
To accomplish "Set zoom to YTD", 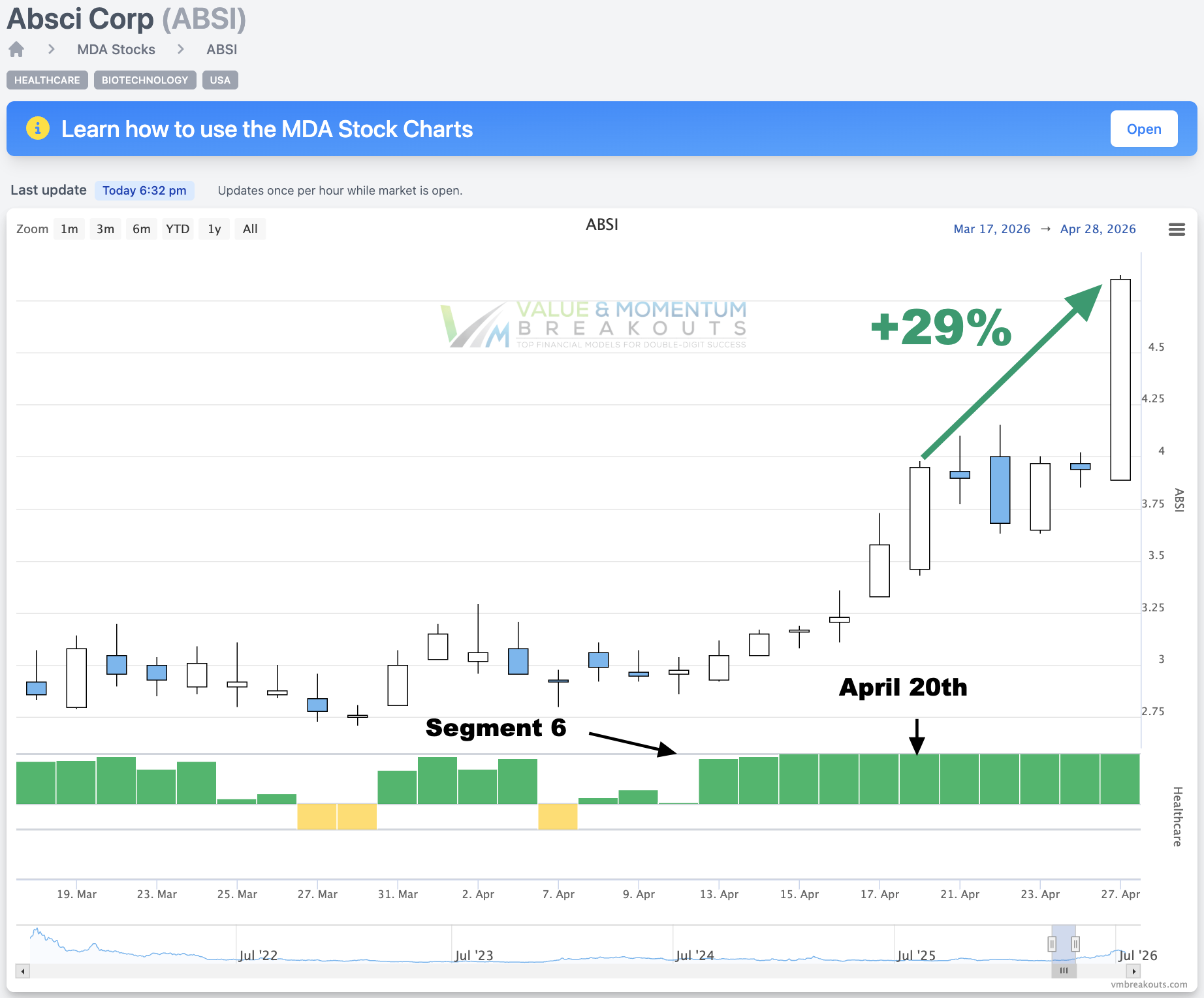I will (178, 229).
